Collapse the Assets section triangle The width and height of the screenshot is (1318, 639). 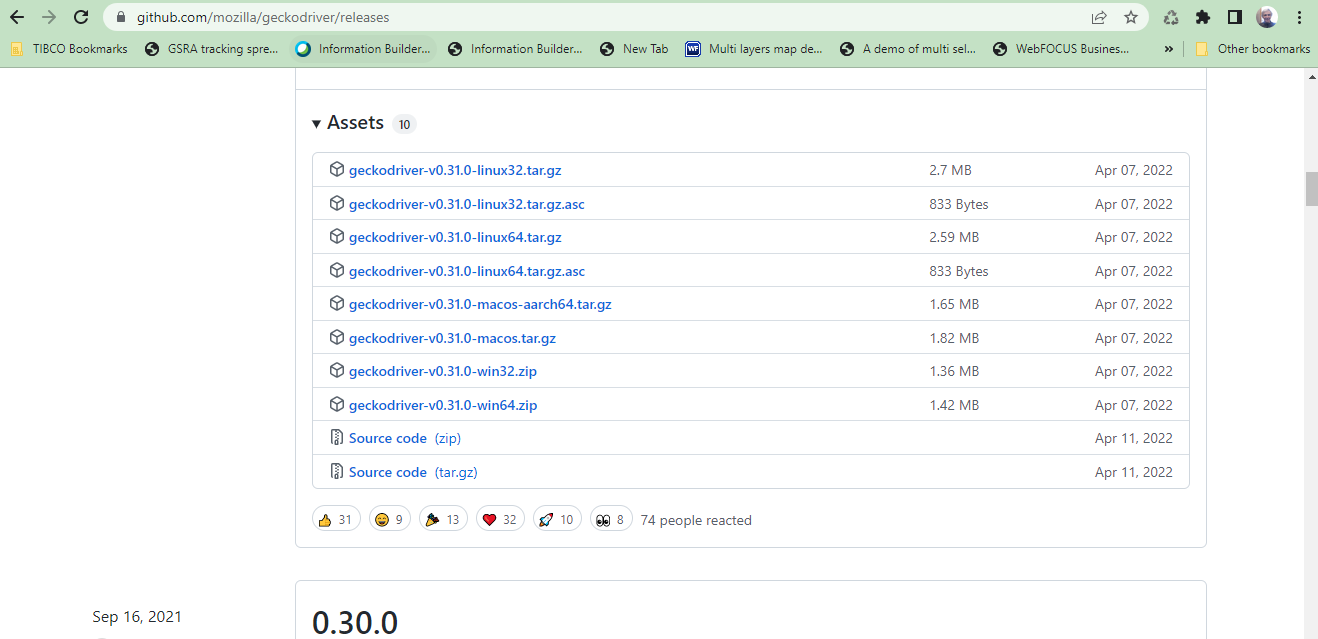pyautogui.click(x=317, y=123)
